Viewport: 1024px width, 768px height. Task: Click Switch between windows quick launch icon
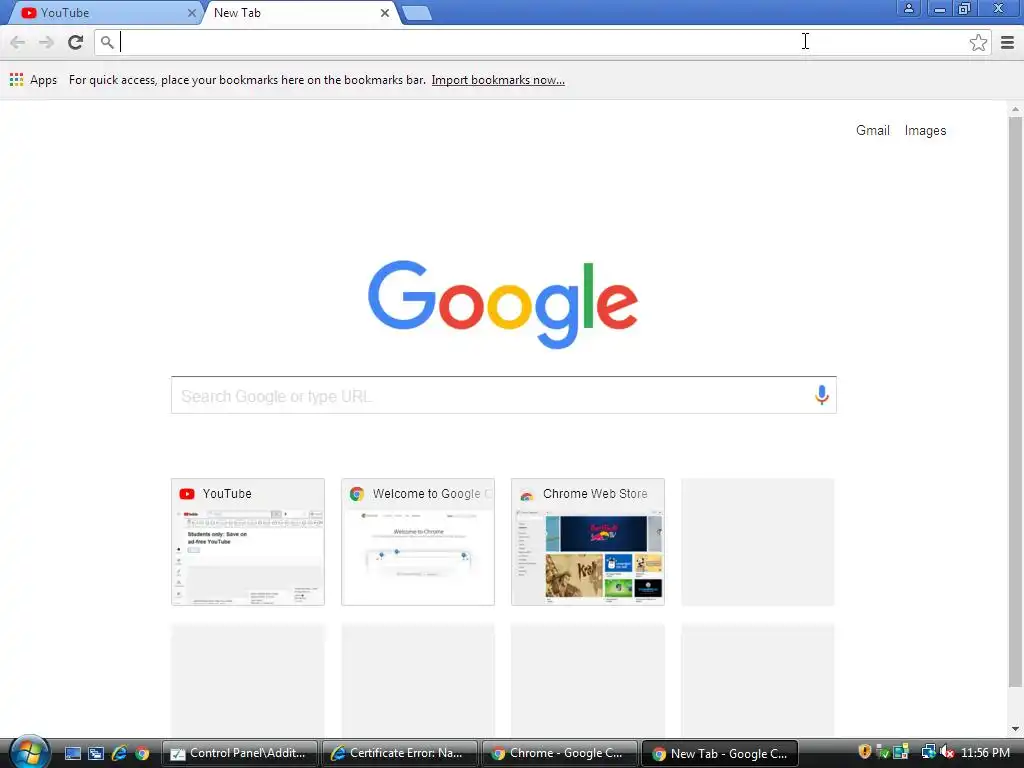[x=96, y=754]
